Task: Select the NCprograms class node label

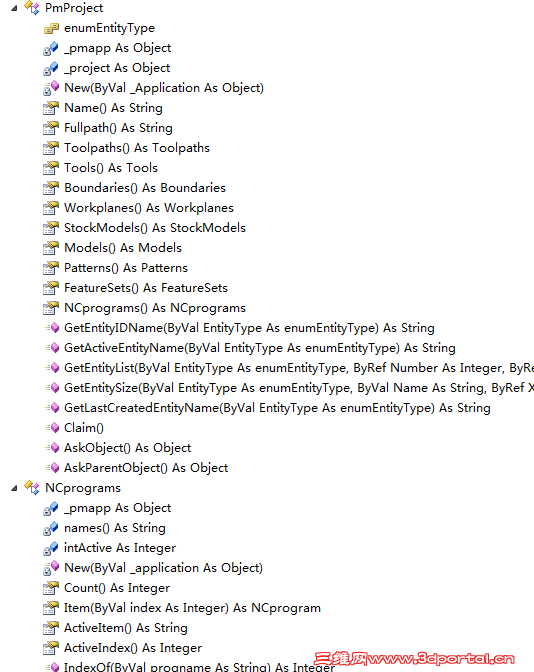Action: pyautogui.click(x=83, y=488)
